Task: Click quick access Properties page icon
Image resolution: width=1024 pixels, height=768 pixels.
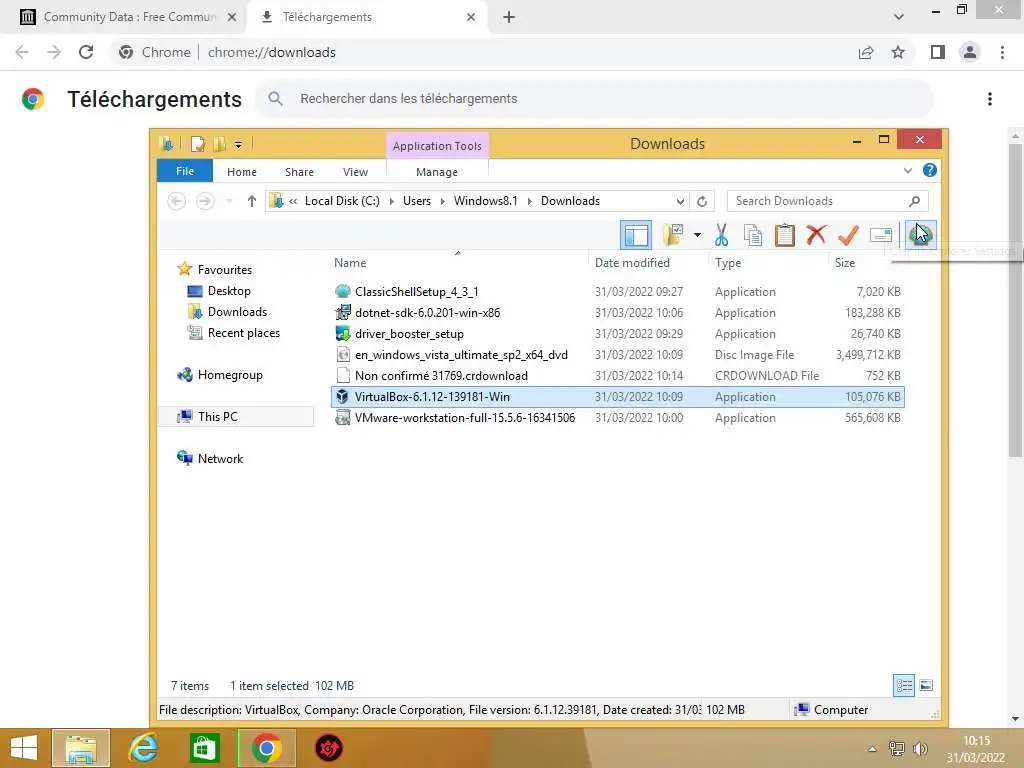Action: point(197,144)
